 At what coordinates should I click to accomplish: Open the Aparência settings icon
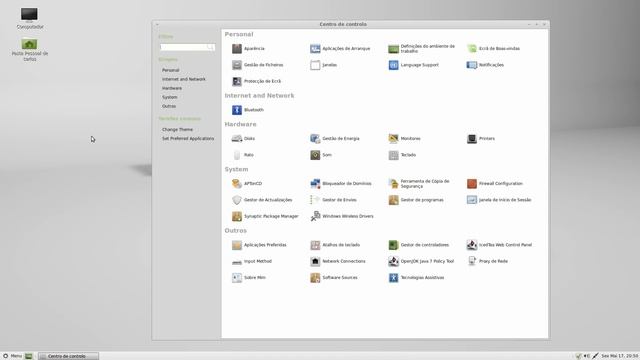248,49
